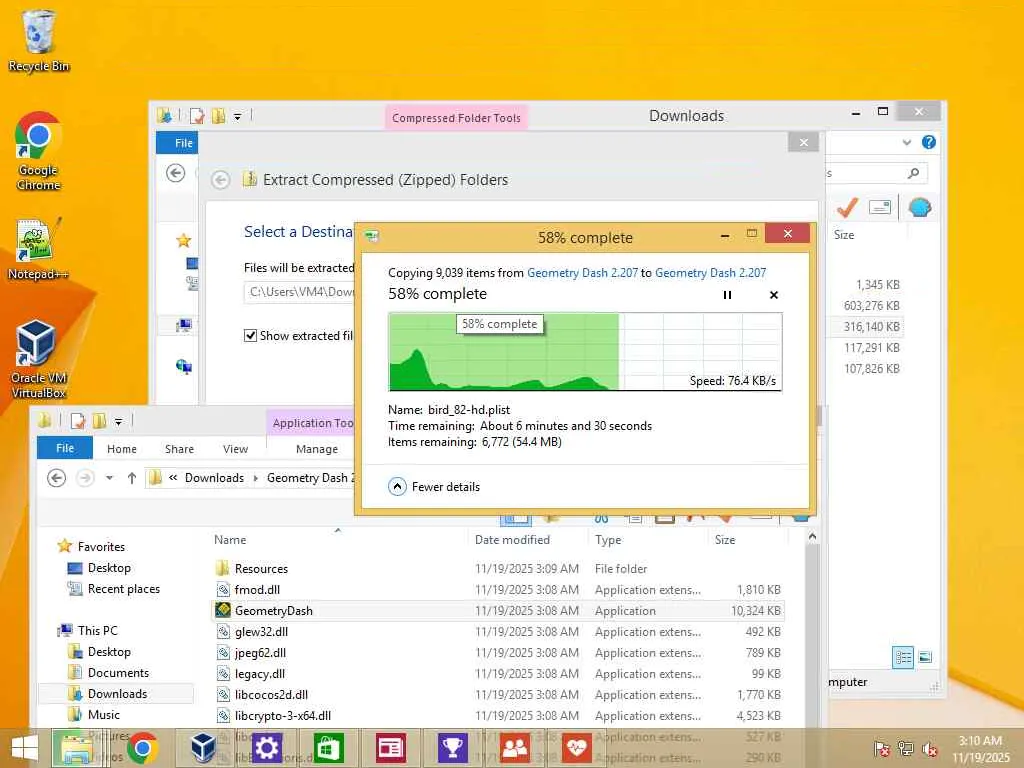The image size is (1024, 768).
Task: Pause the file copy operation
Action: [x=727, y=295]
